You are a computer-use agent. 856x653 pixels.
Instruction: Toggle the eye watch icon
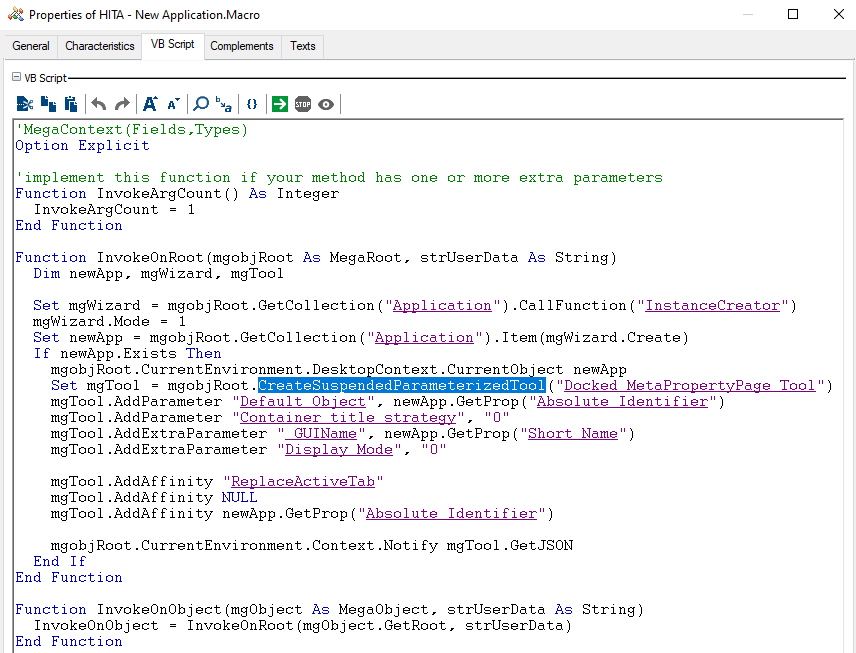click(x=326, y=104)
